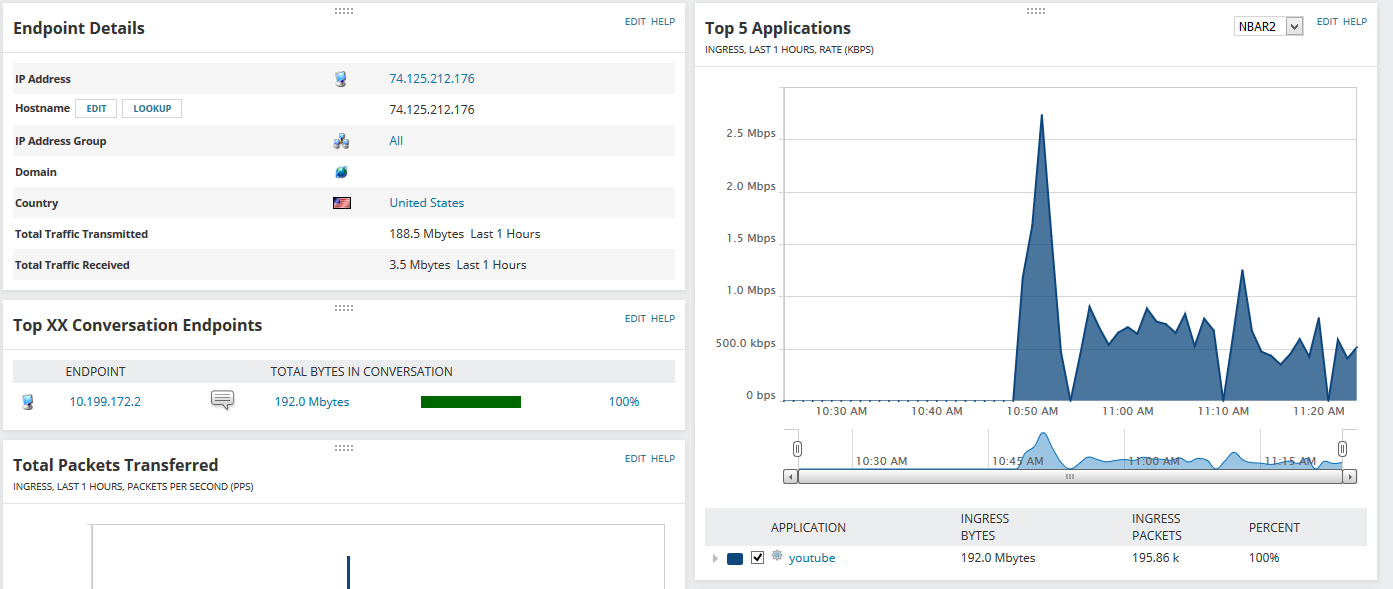Click the globe icon in the Domain row

pos(341,172)
